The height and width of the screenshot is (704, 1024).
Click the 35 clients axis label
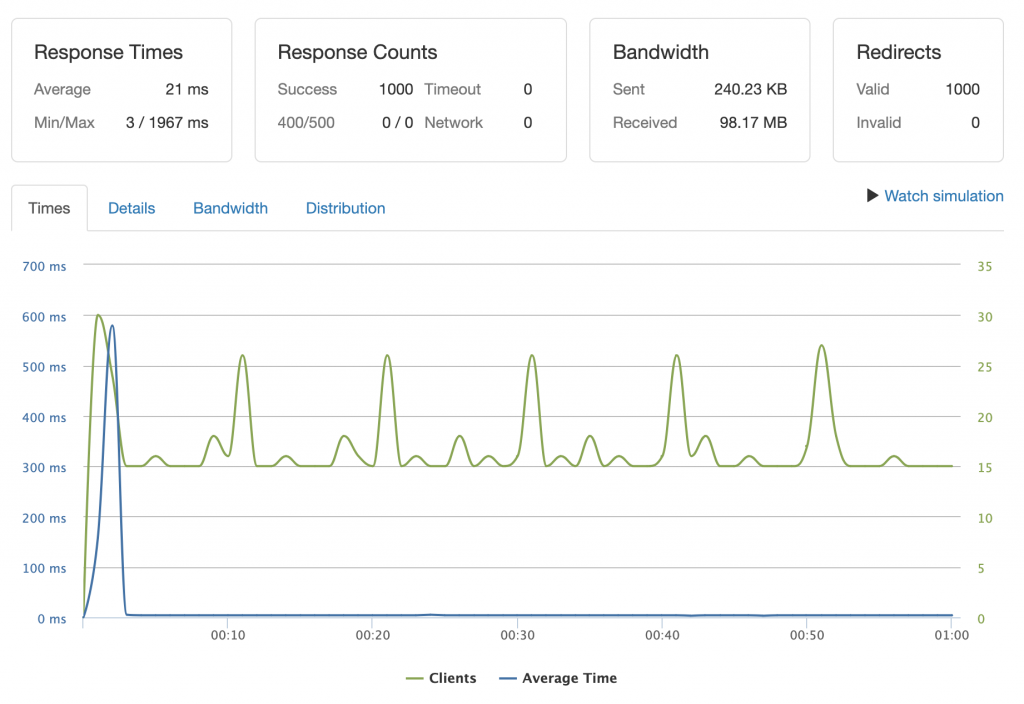pos(984,266)
